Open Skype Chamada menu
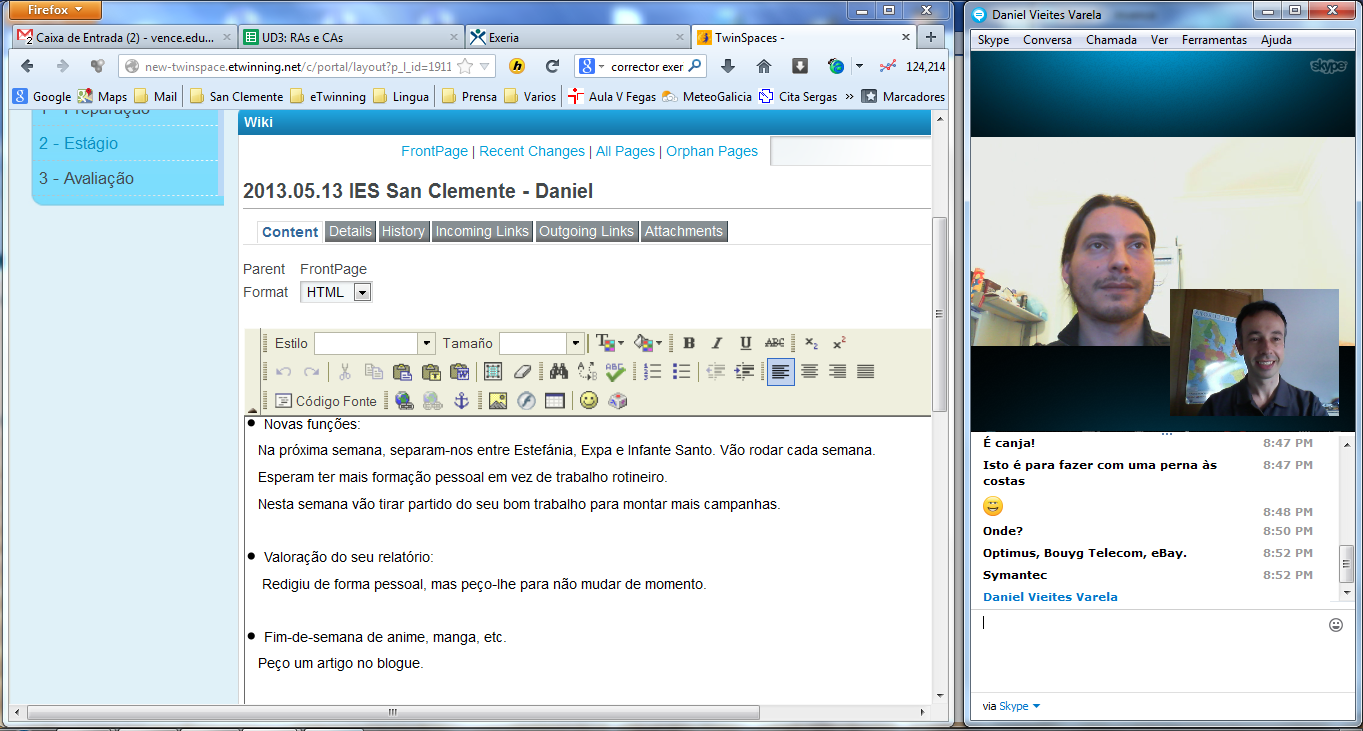1363x731 pixels. [x=1111, y=40]
